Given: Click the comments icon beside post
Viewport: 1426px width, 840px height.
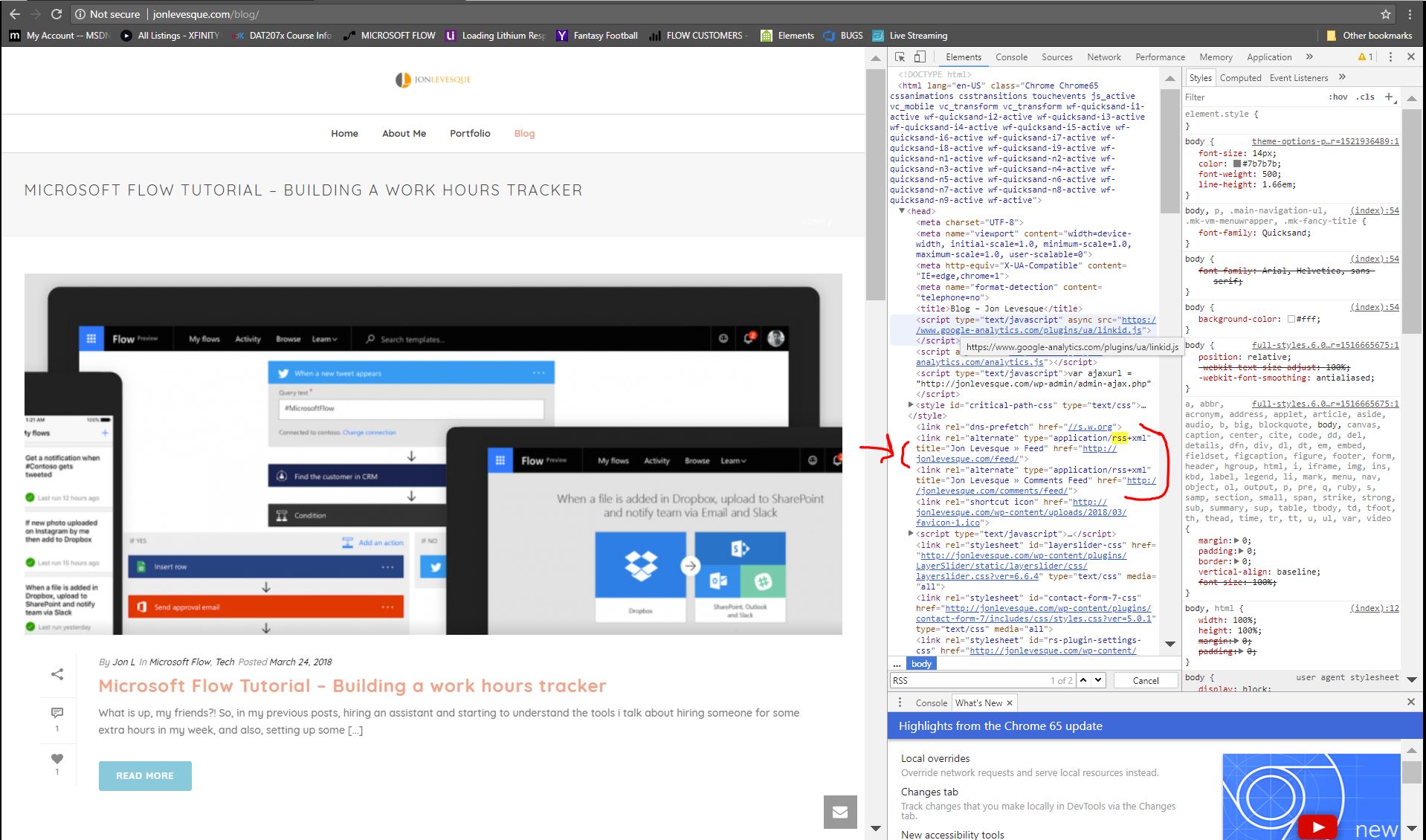Looking at the screenshot, I should [x=57, y=713].
